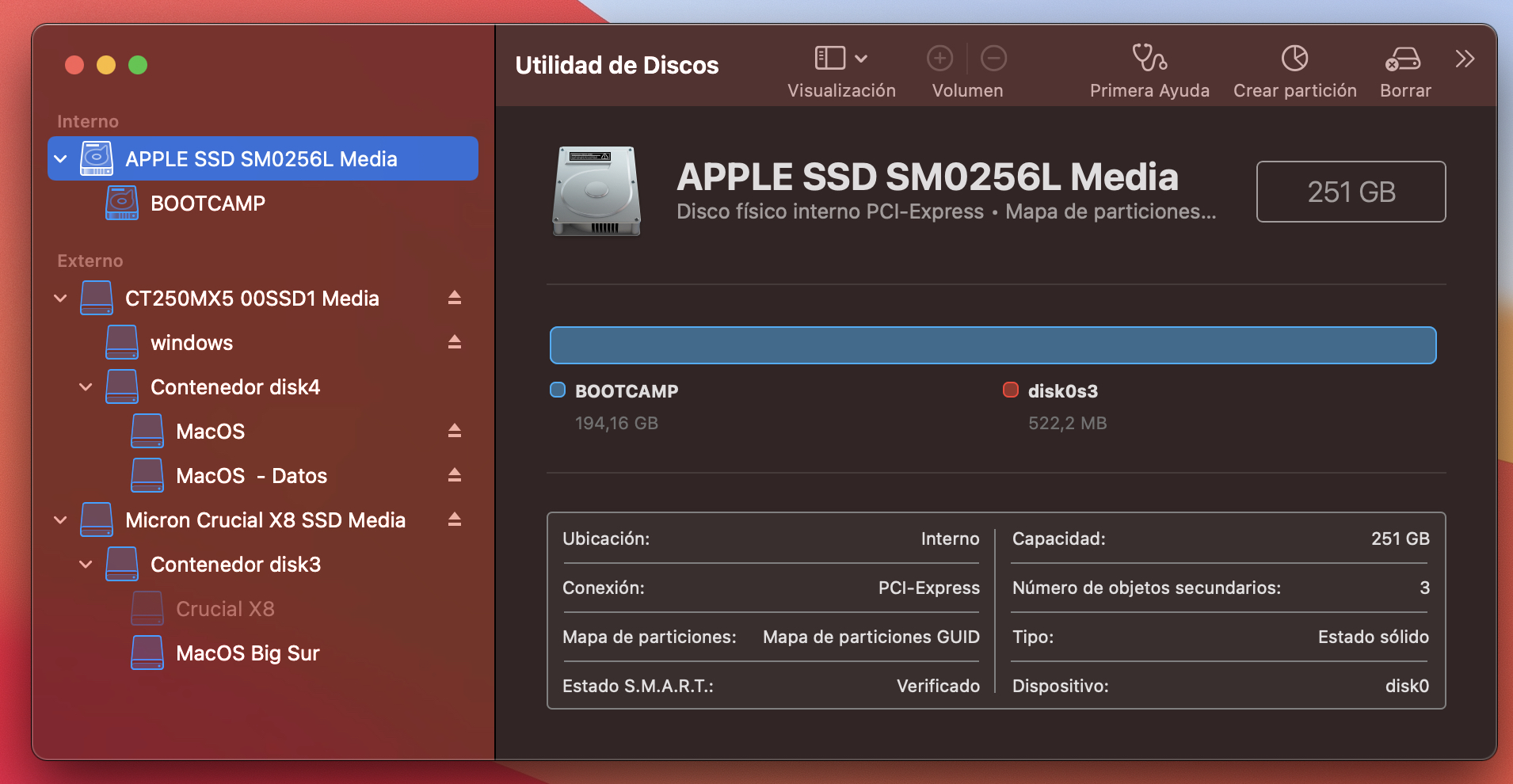Run Primera Ayuda stethoscope tool
This screenshot has width=1513, height=784.
1149,58
